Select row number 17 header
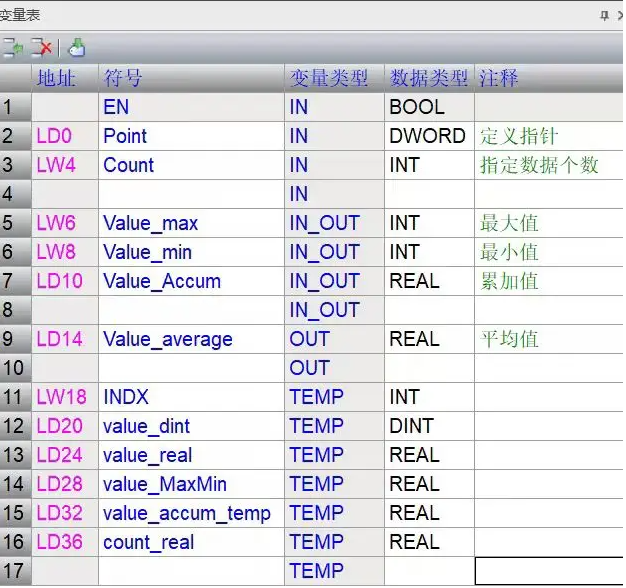Image resolution: width=626 pixels, height=588 pixels. point(16,571)
